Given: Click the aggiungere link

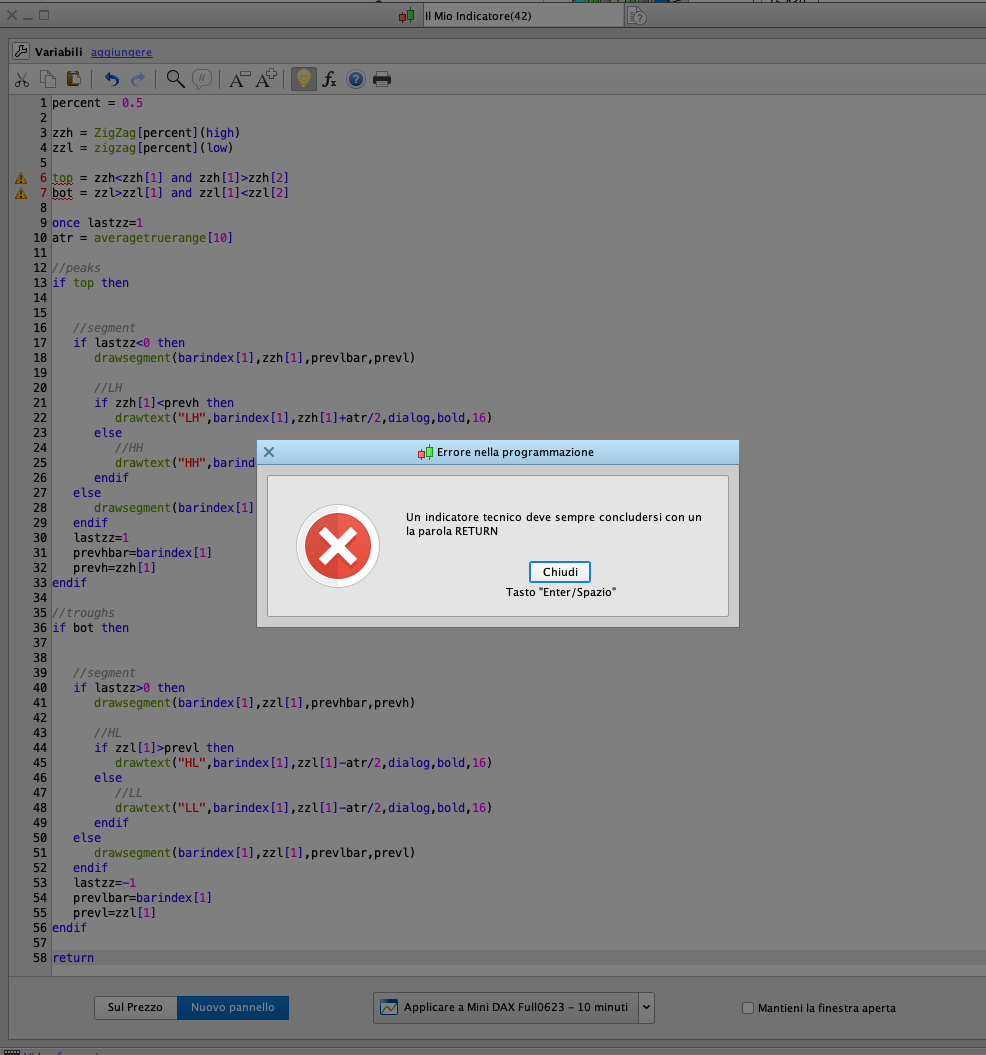Looking at the screenshot, I should click(122, 52).
